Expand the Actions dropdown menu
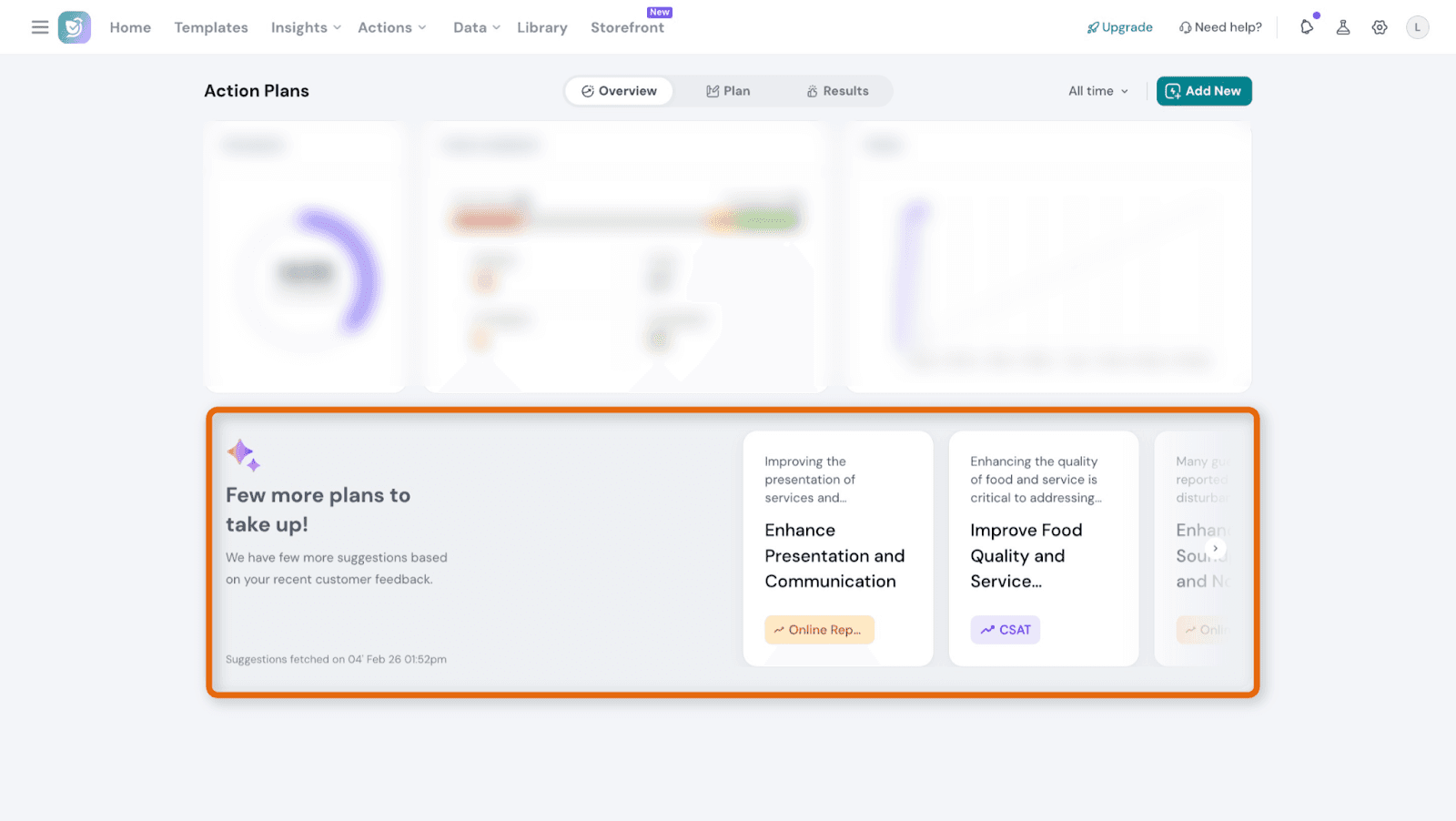Viewport: 1456px width, 821px height. point(392,27)
